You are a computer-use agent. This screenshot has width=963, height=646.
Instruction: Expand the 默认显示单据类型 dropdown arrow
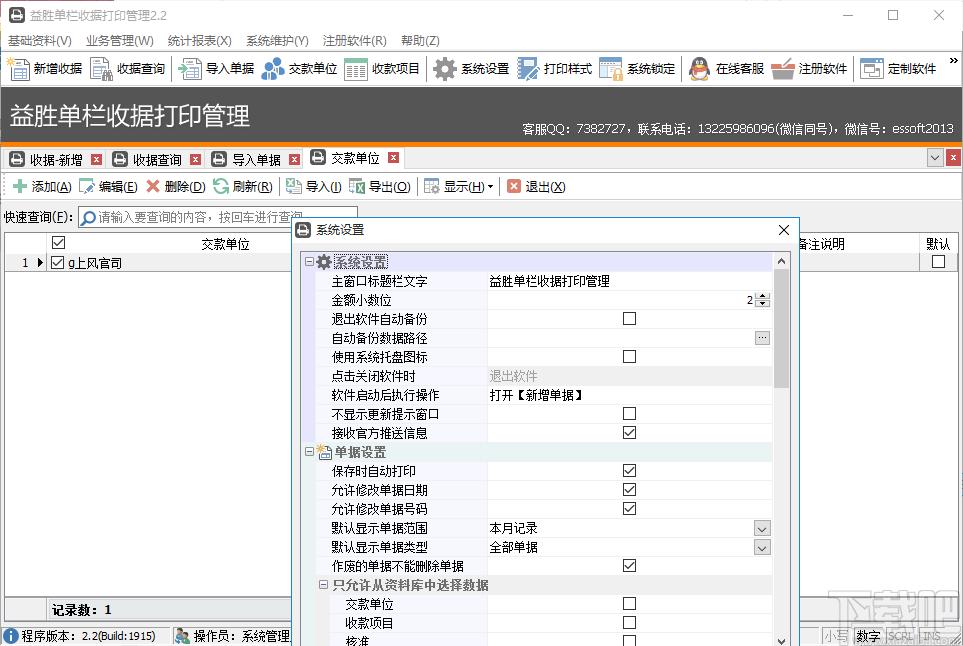tap(762, 548)
